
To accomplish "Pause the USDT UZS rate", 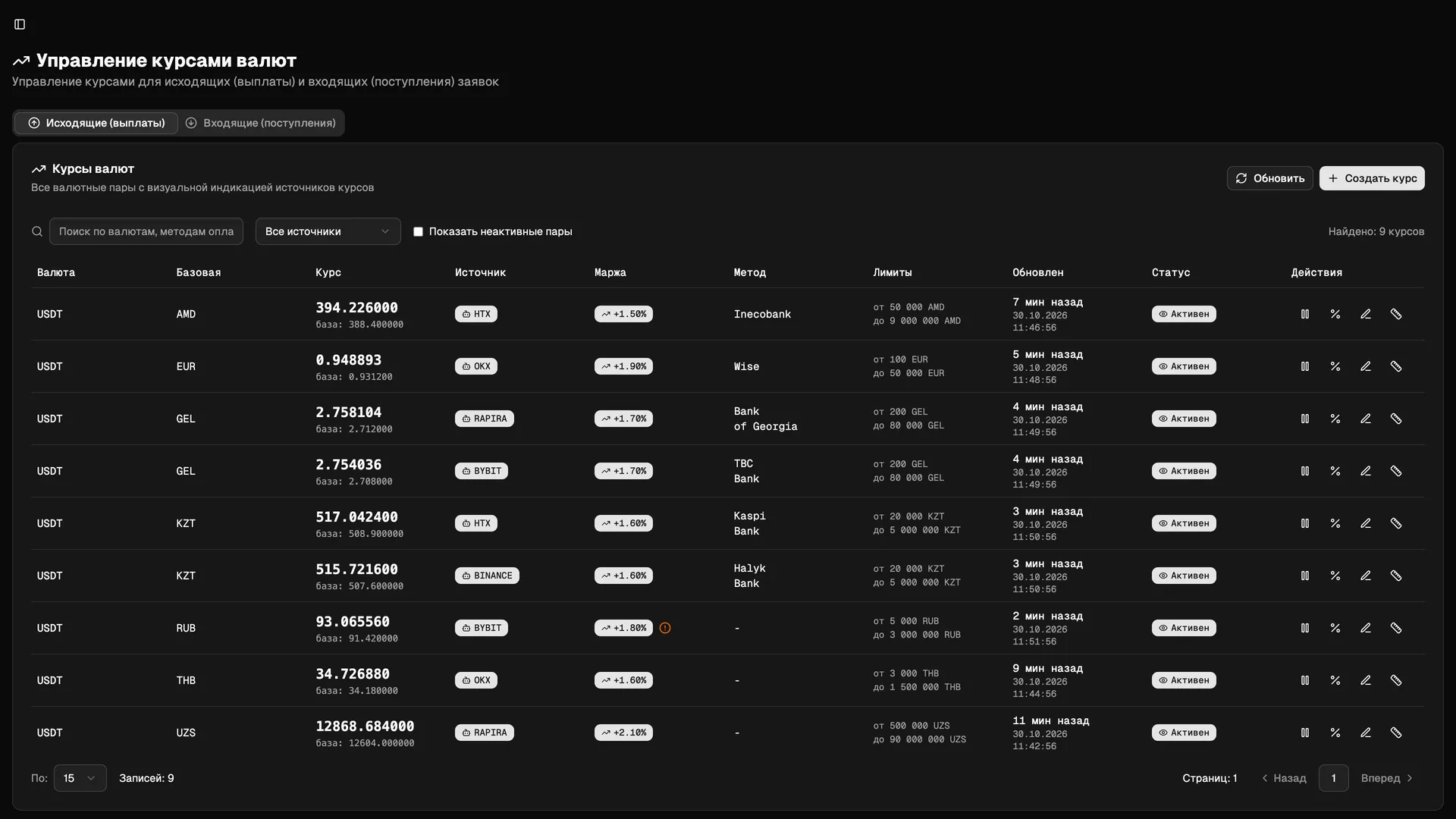I will coord(1305,733).
